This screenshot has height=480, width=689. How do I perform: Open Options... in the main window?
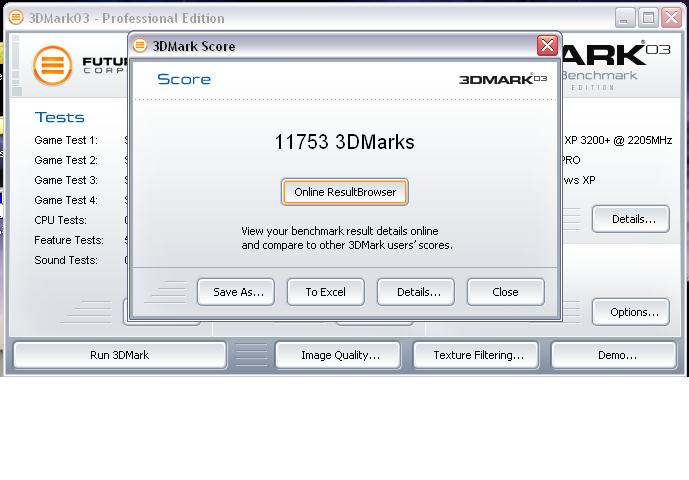(631, 312)
